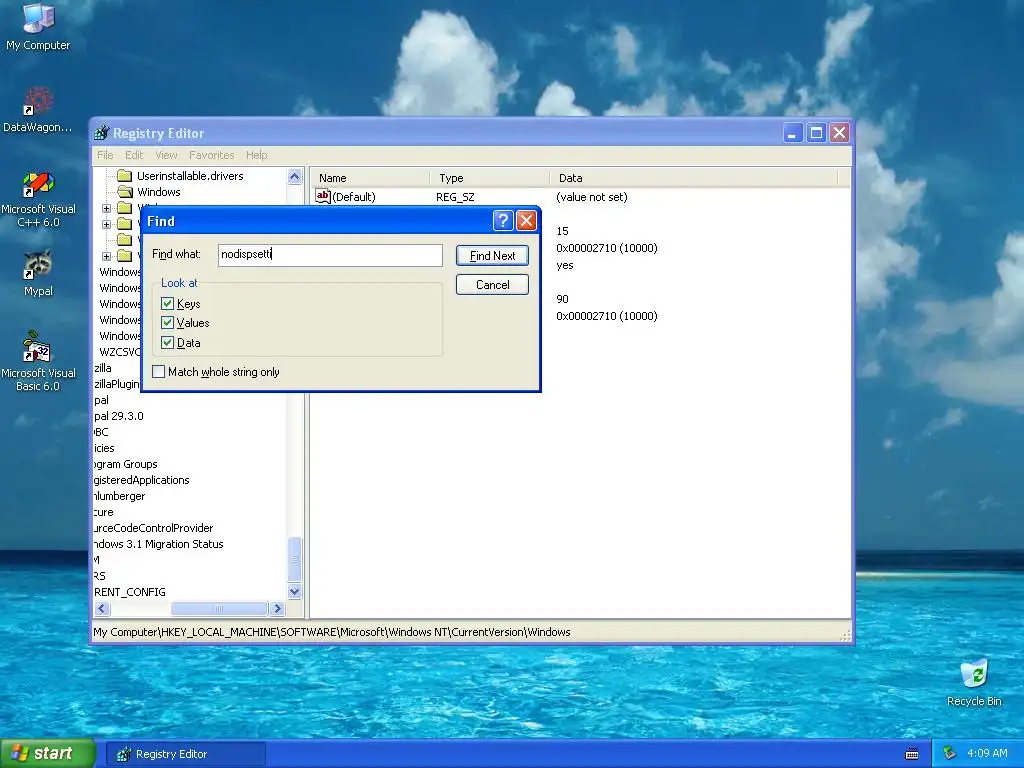Image resolution: width=1024 pixels, height=768 pixels.
Task: Expand the last plus tree node above Windows rows
Action: 106,256
